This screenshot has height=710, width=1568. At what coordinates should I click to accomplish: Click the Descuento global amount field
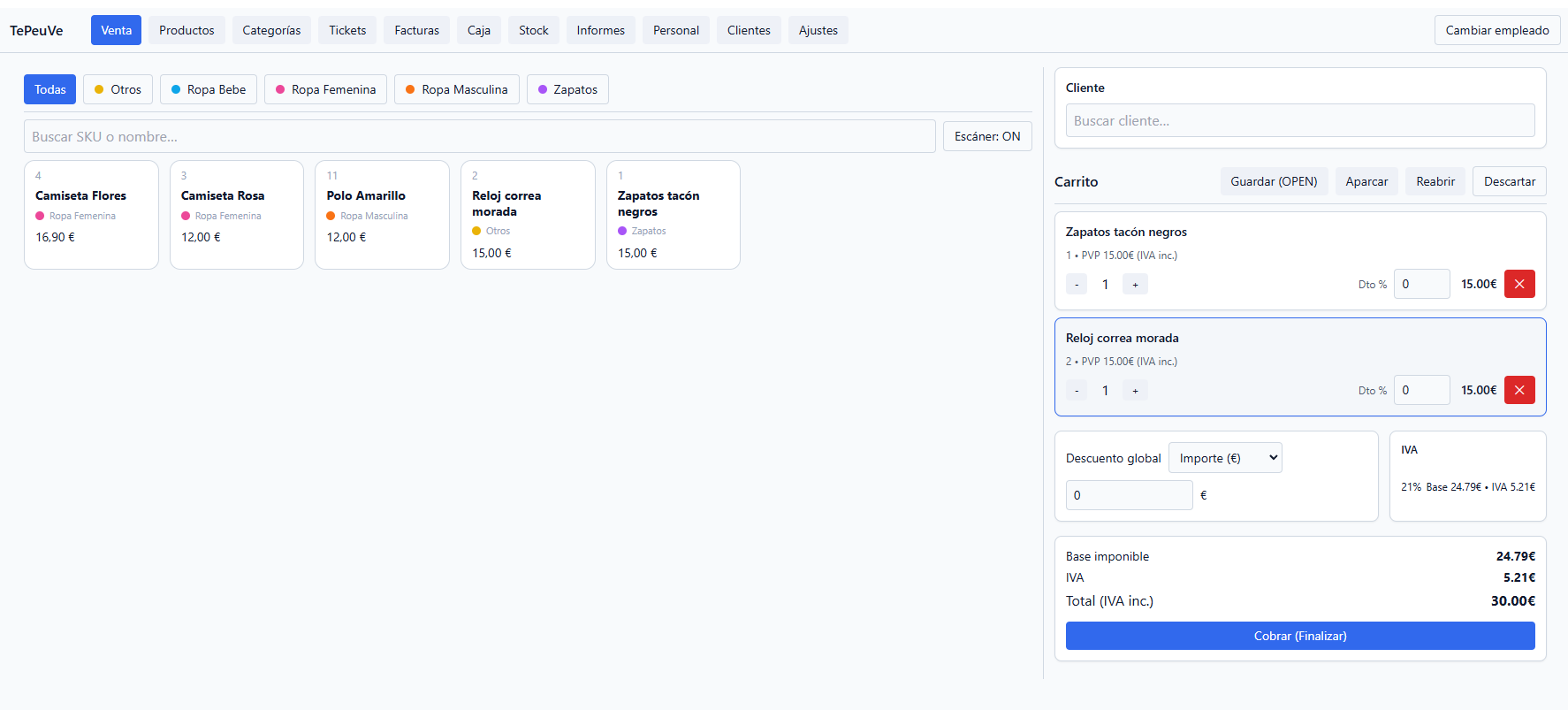[1129, 495]
